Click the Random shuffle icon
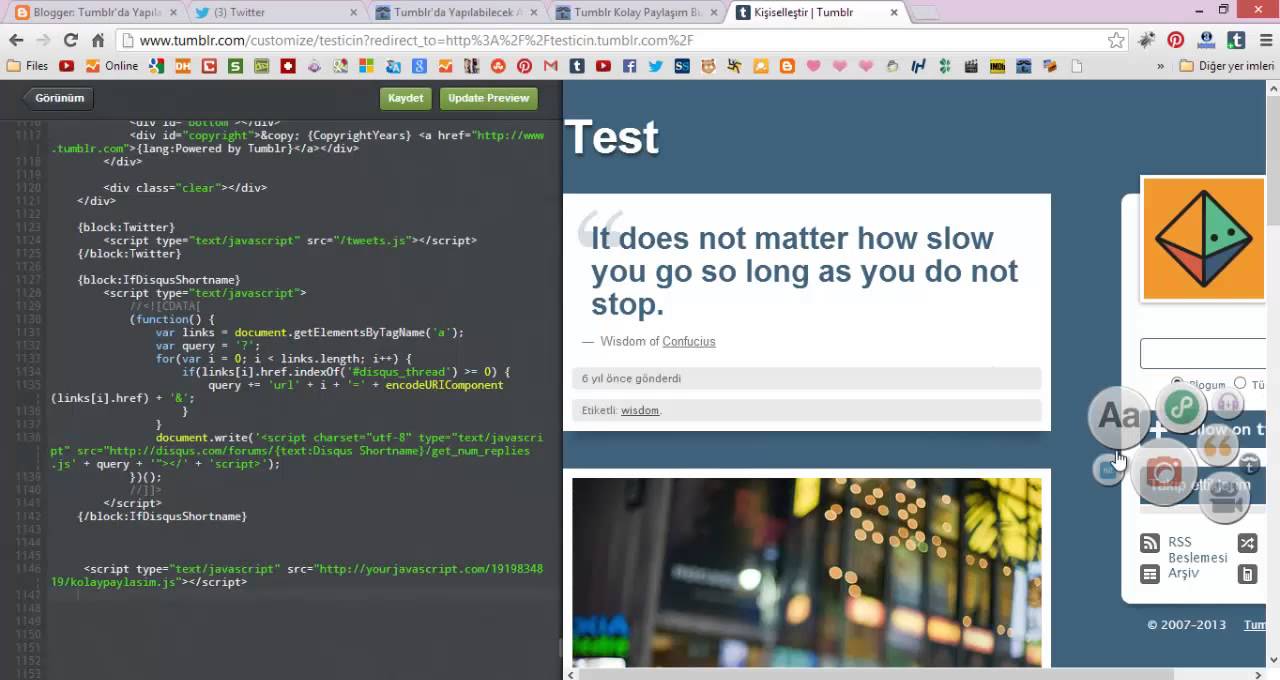 tap(1247, 543)
